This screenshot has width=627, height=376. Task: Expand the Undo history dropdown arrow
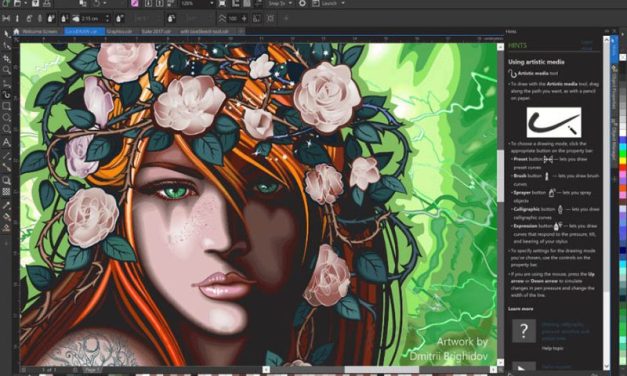(x=104, y=3)
